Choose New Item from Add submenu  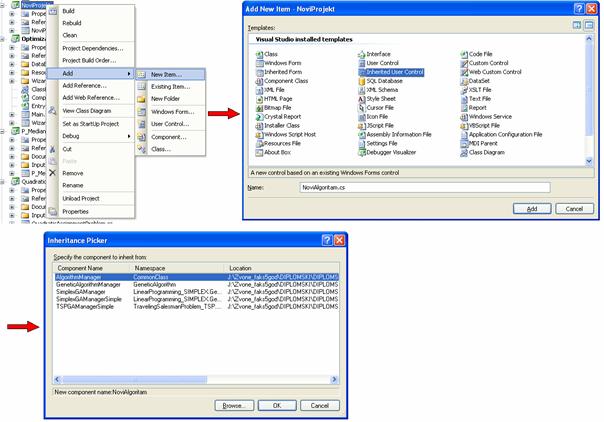tap(165, 74)
